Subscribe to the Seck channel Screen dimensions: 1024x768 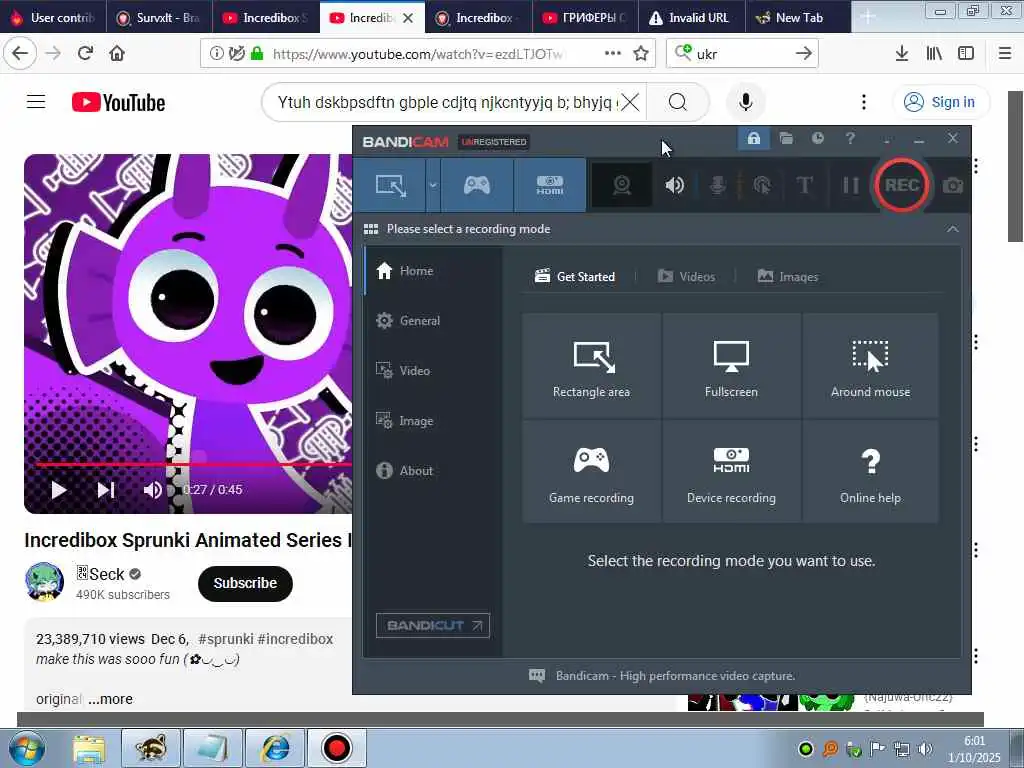246,583
